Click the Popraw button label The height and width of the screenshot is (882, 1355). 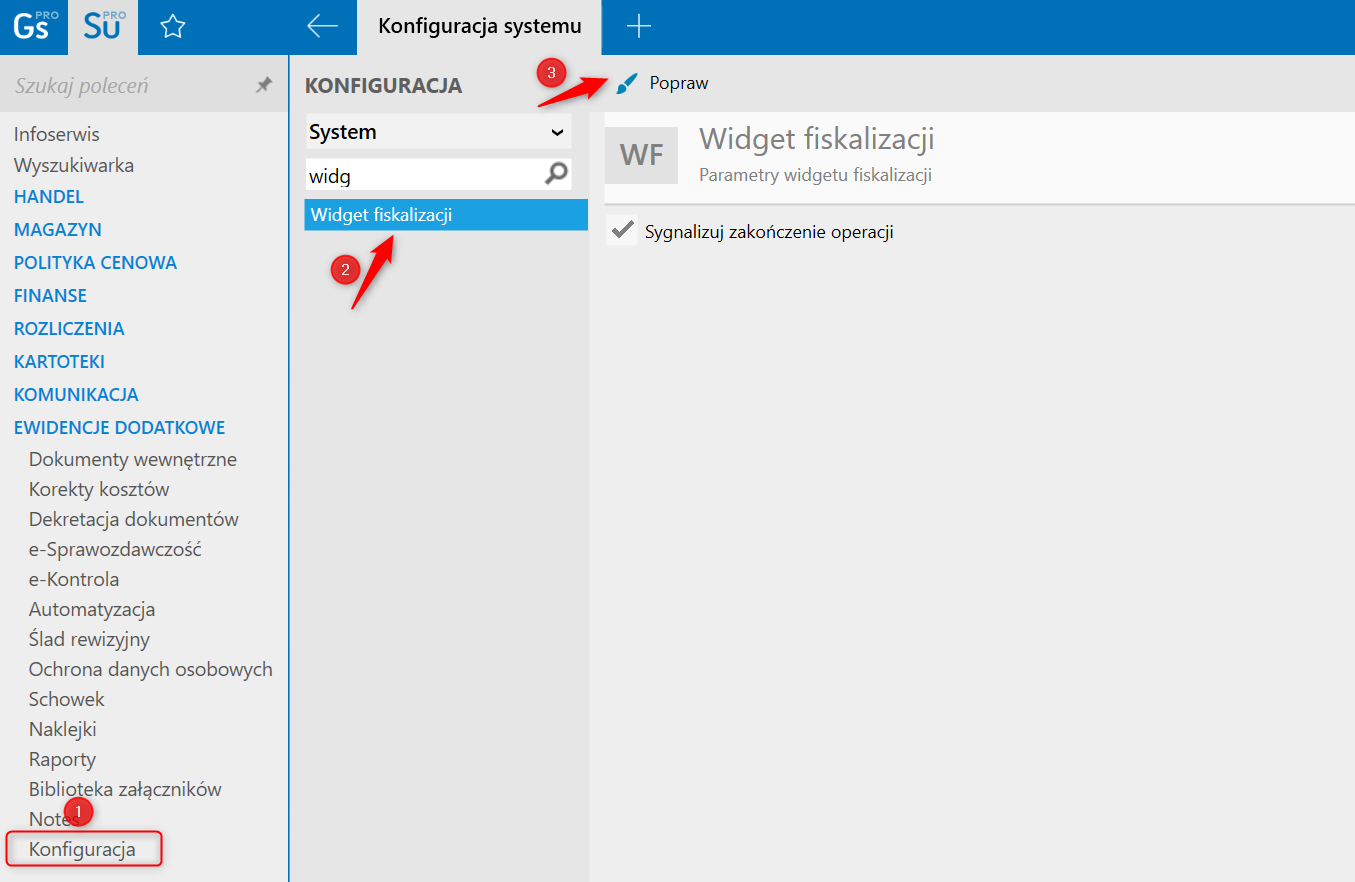[x=679, y=83]
